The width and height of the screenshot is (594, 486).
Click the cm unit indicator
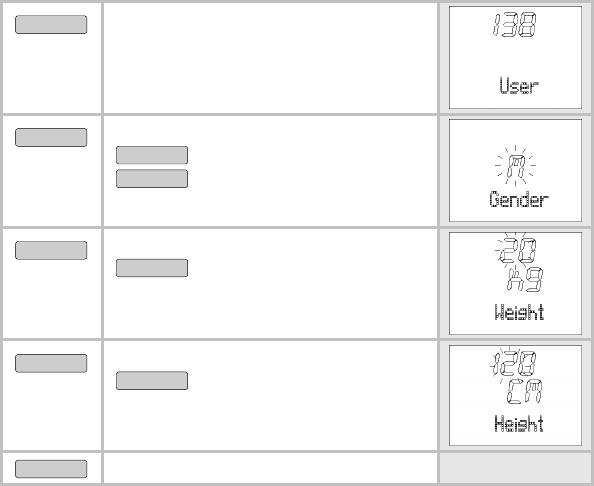click(x=525, y=392)
